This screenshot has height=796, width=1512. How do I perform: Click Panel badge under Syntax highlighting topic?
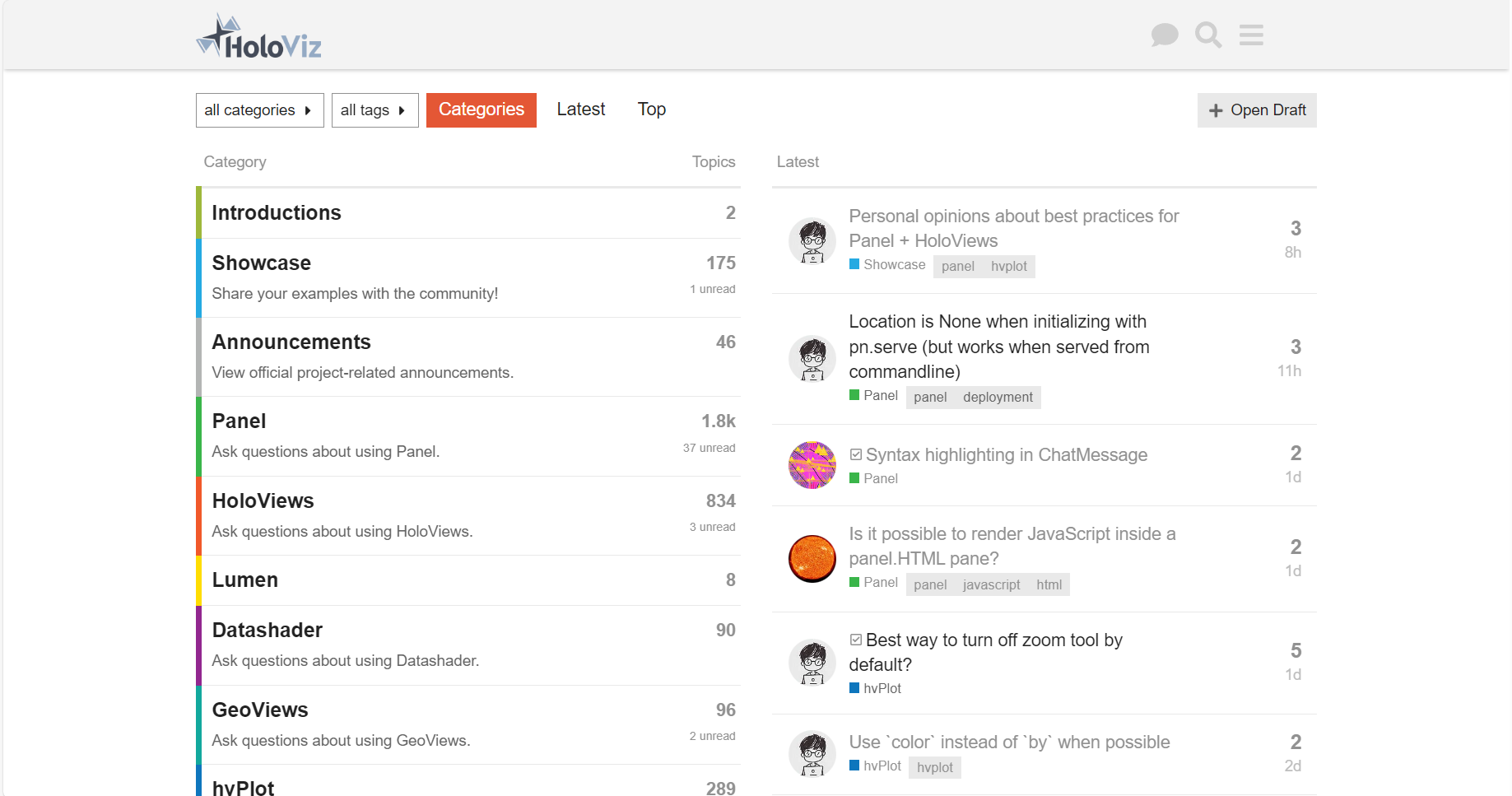pos(873,478)
